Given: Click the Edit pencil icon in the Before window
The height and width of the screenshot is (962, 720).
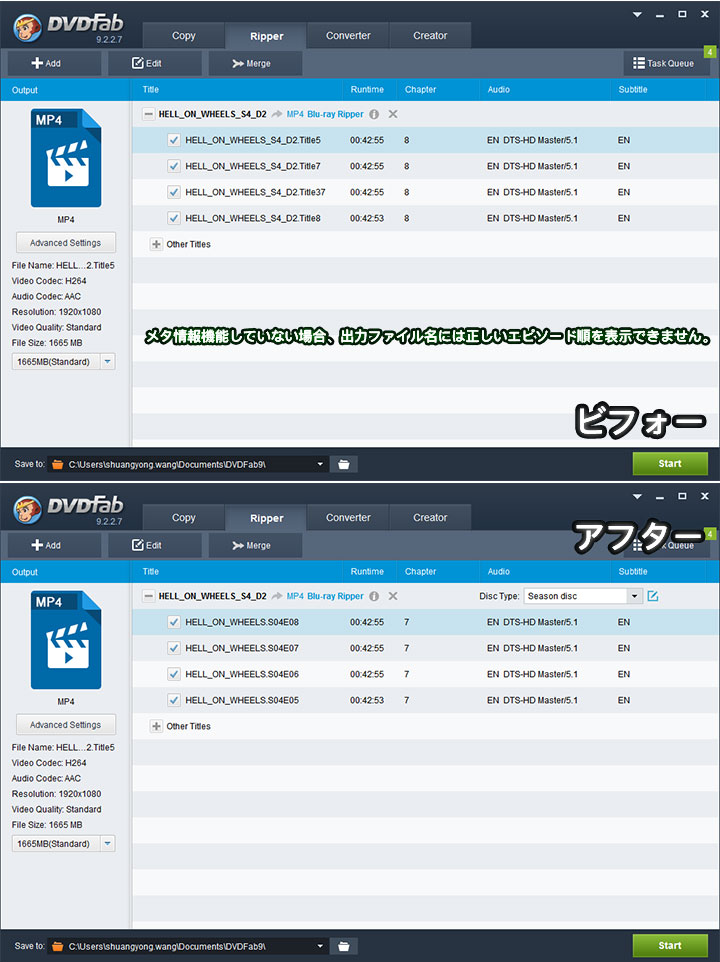Looking at the screenshot, I should coord(137,63).
